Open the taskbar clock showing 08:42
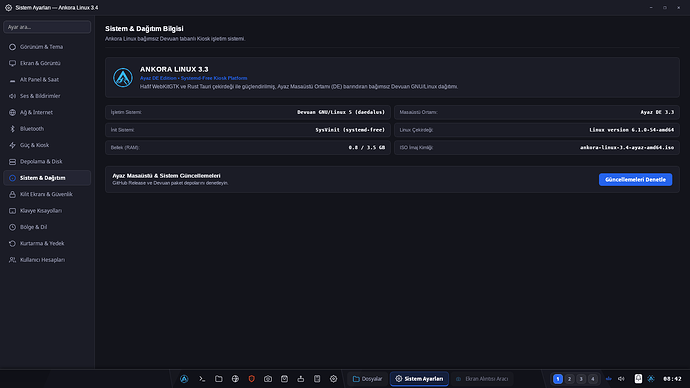 point(672,379)
